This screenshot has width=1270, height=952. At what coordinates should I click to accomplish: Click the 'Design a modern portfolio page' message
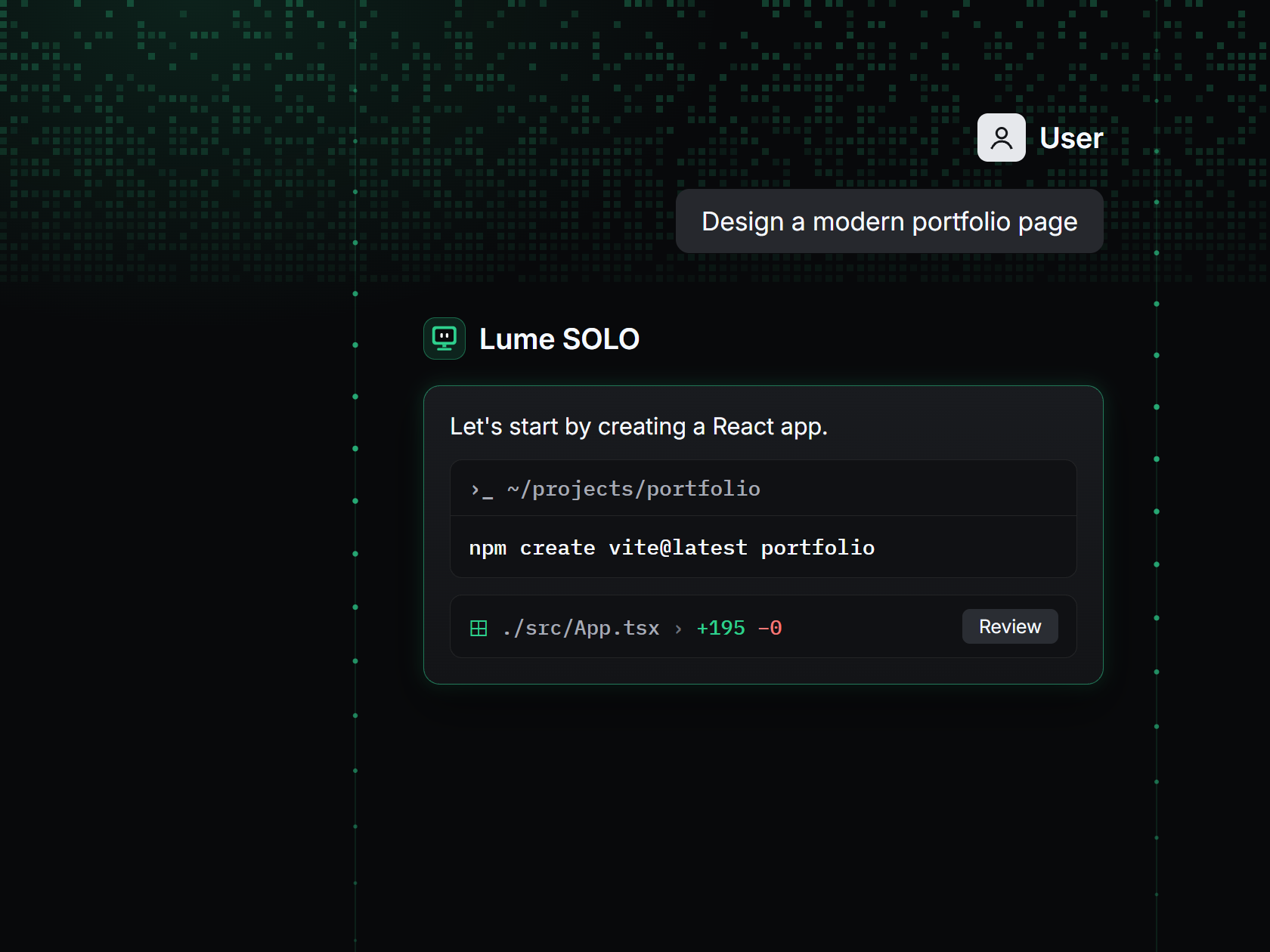click(x=890, y=221)
